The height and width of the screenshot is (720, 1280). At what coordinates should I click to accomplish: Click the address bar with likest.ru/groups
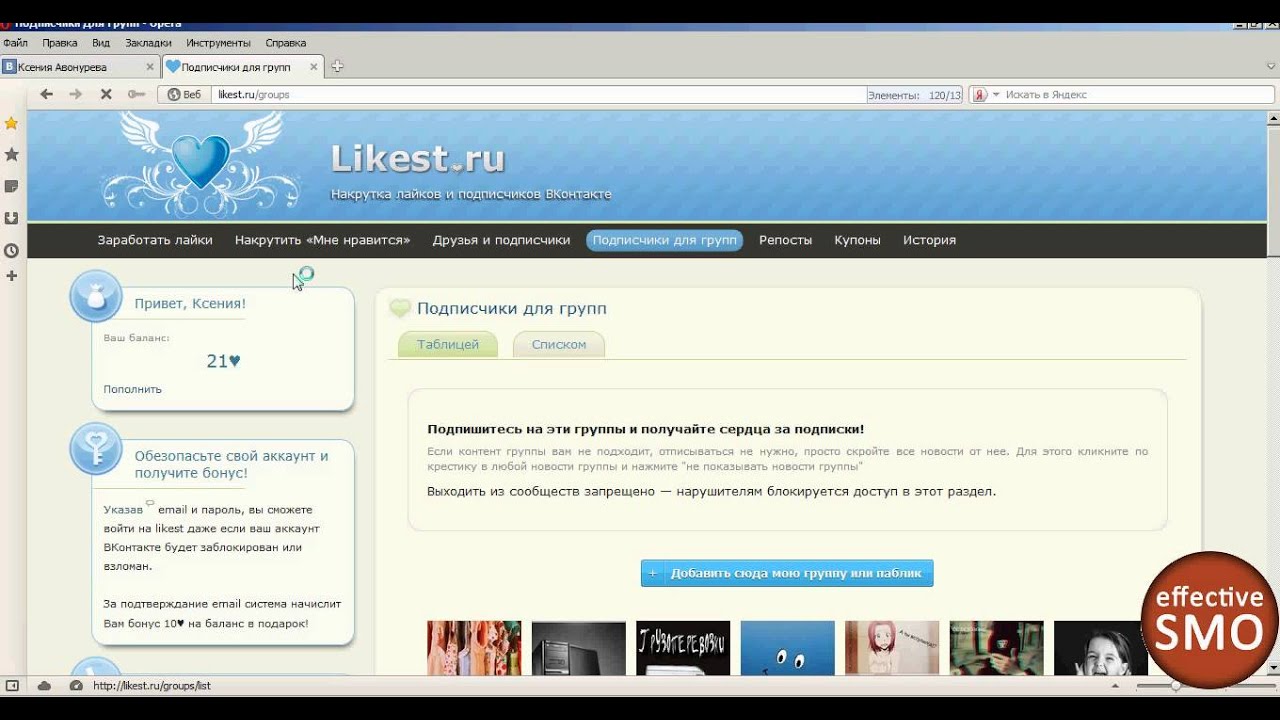coord(540,95)
